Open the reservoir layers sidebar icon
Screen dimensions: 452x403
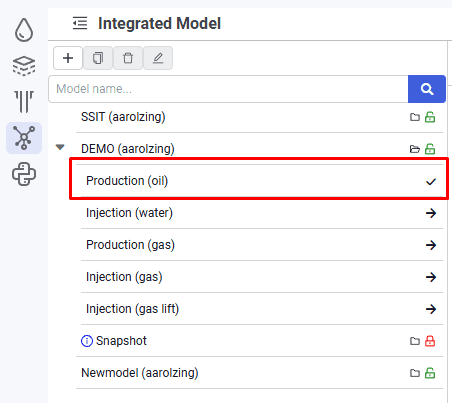pos(24,65)
